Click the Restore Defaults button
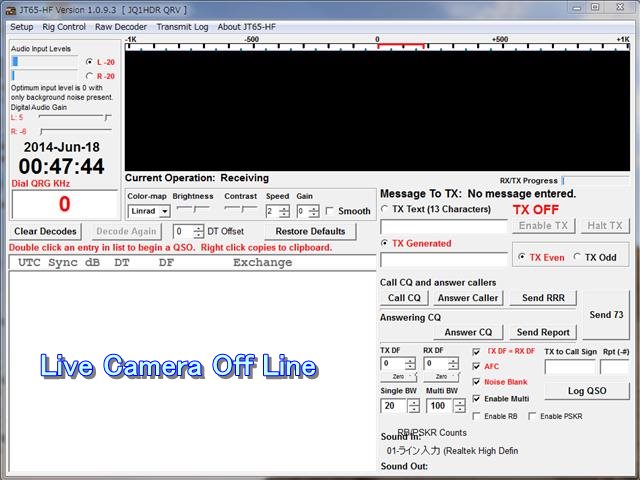The width and height of the screenshot is (640, 480). tap(310, 231)
